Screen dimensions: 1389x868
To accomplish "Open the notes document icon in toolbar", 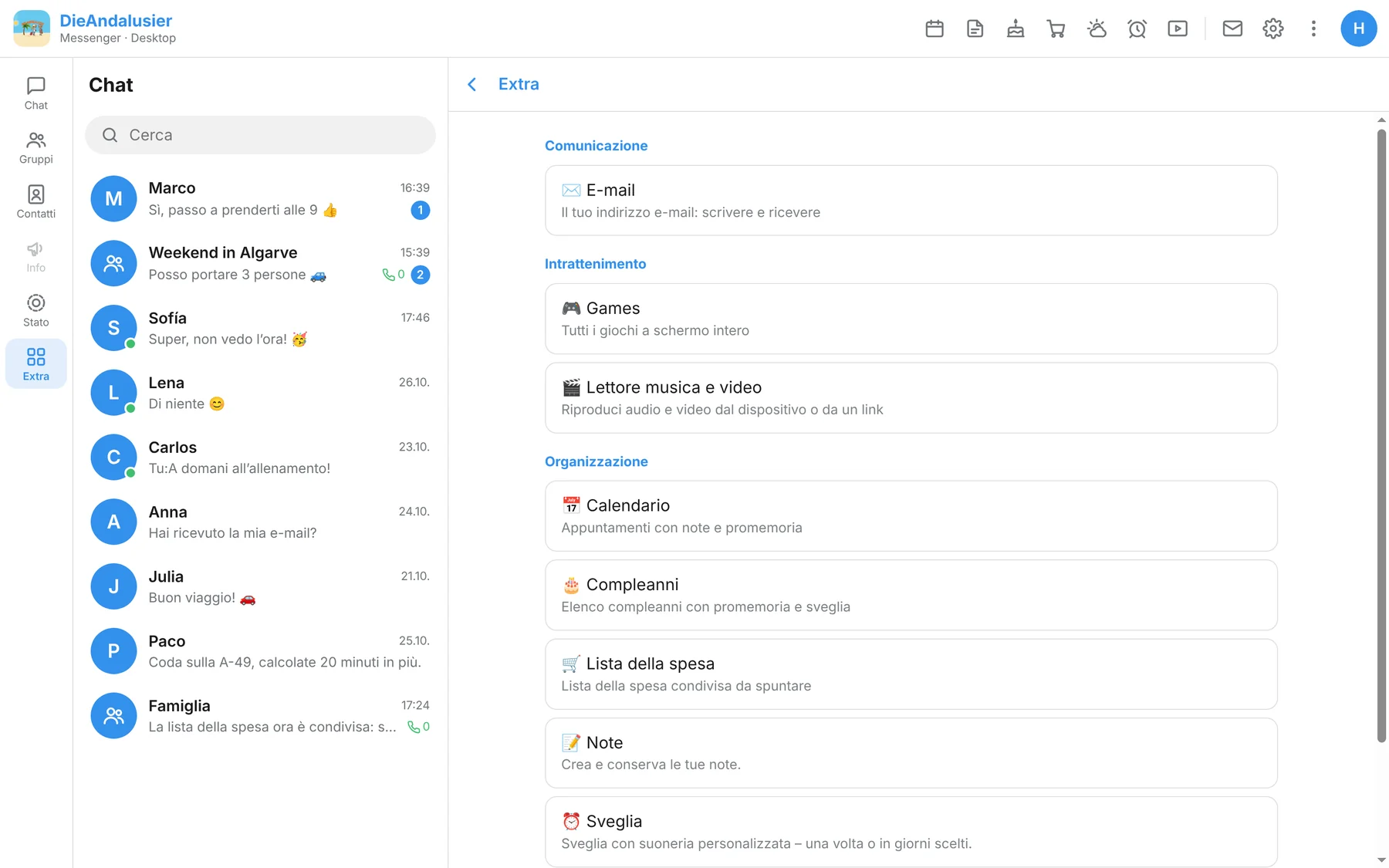I will click(x=975, y=29).
